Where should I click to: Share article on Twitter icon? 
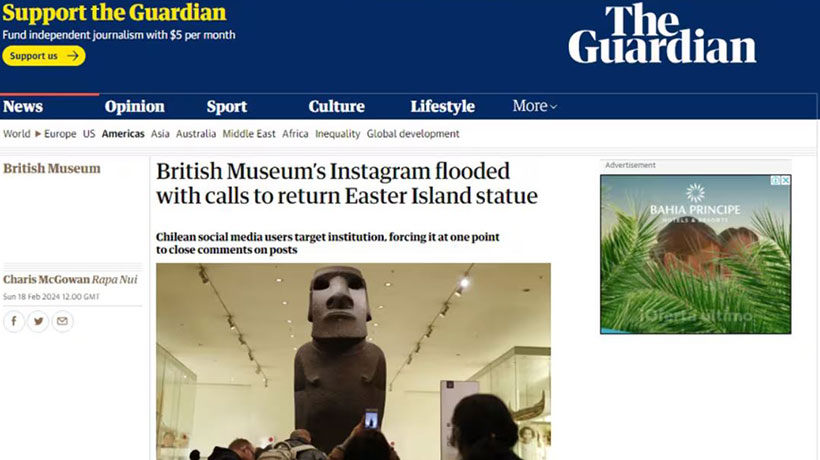(x=38, y=321)
